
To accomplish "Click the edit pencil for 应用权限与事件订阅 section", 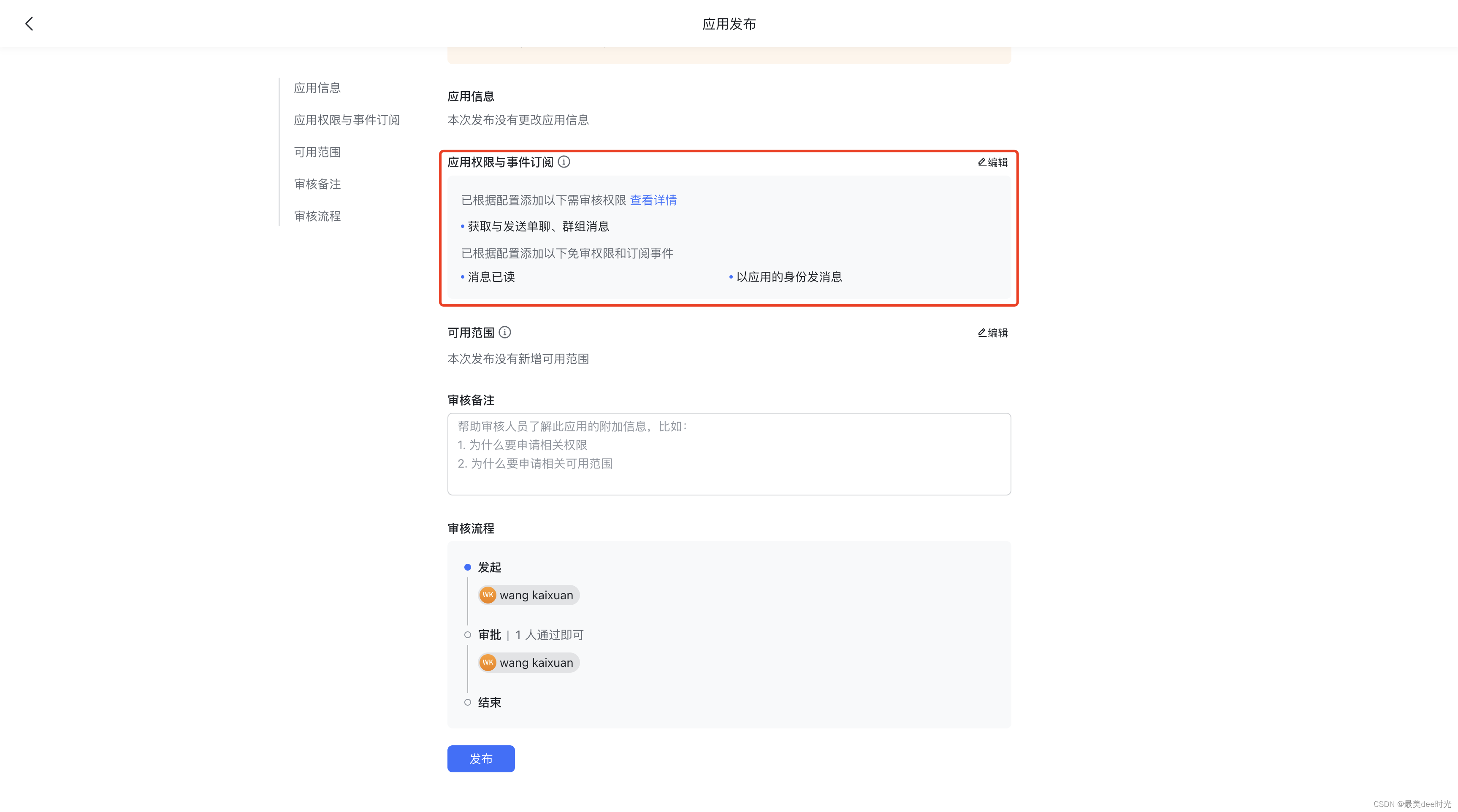I will coord(992,162).
